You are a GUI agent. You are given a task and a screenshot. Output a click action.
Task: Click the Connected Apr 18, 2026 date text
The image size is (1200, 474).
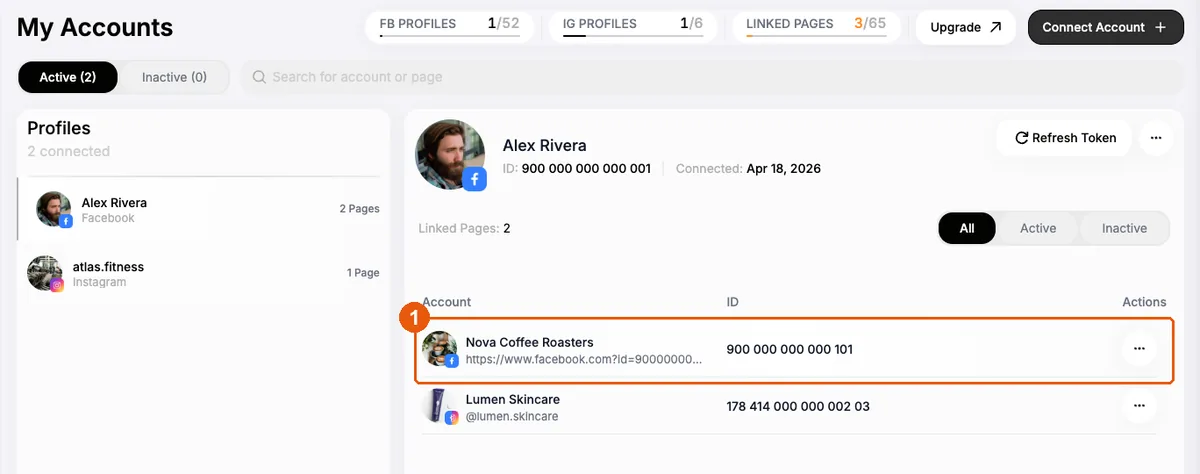tap(748, 169)
